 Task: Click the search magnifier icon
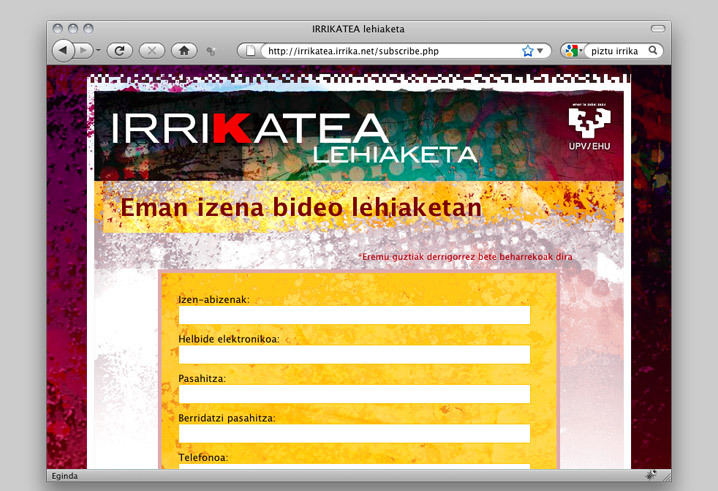click(653, 50)
